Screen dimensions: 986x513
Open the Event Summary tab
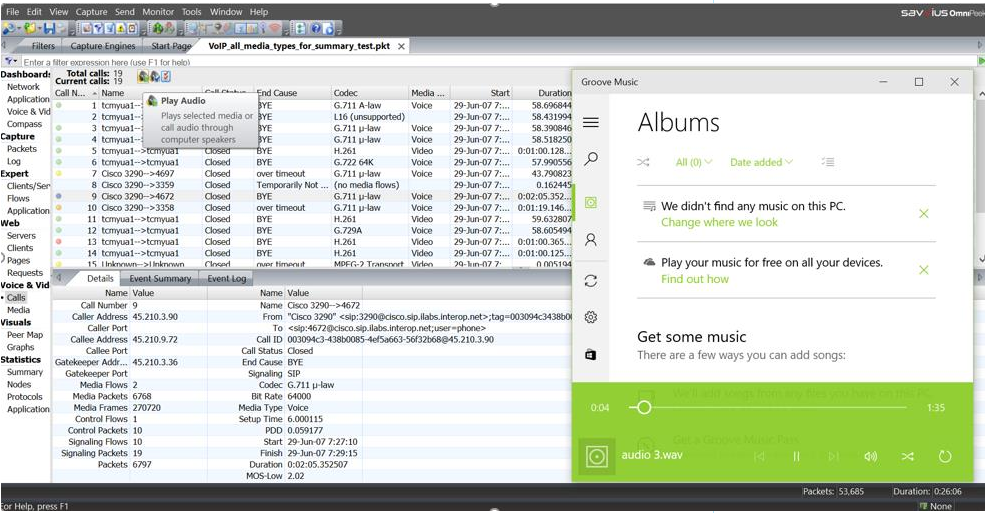click(x=160, y=278)
